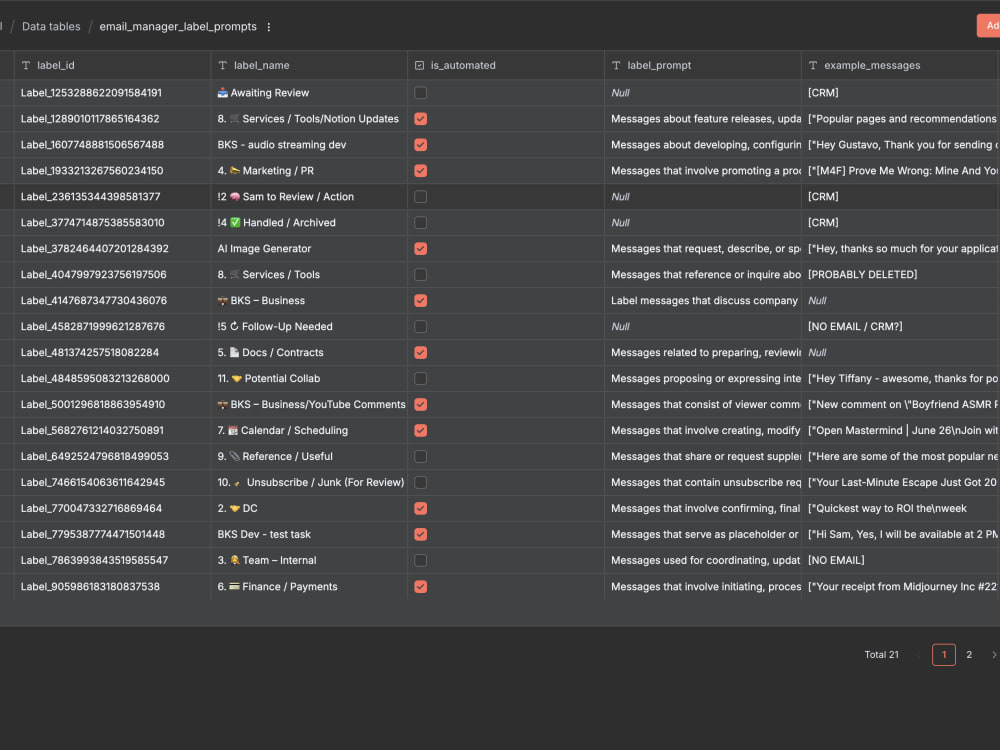This screenshot has width=1000, height=750.
Task: Click the text type icon beside label_id
Action: tap(26, 65)
